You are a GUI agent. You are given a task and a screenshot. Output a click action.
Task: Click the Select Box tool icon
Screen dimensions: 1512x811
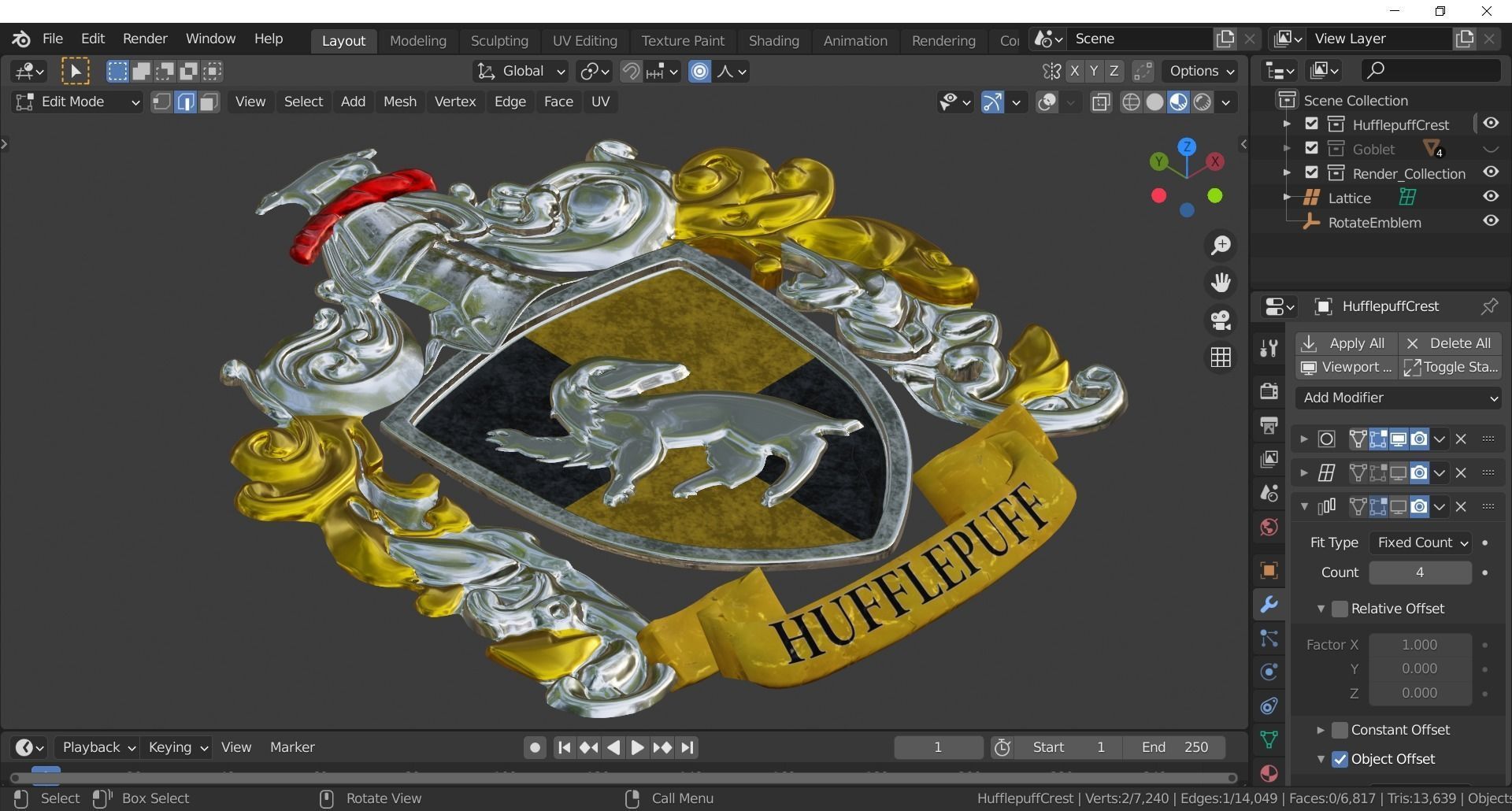(75, 72)
